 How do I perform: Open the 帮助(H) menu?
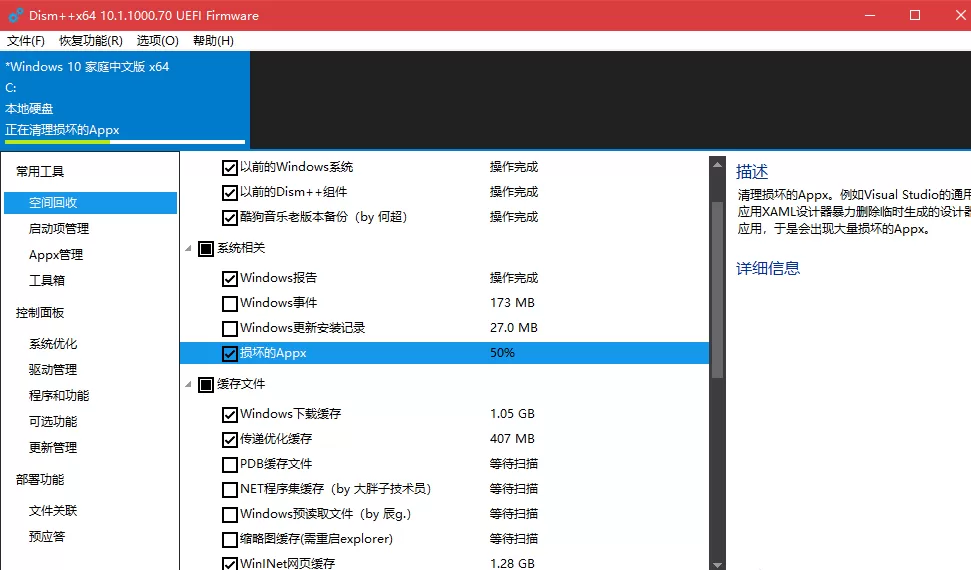213,41
